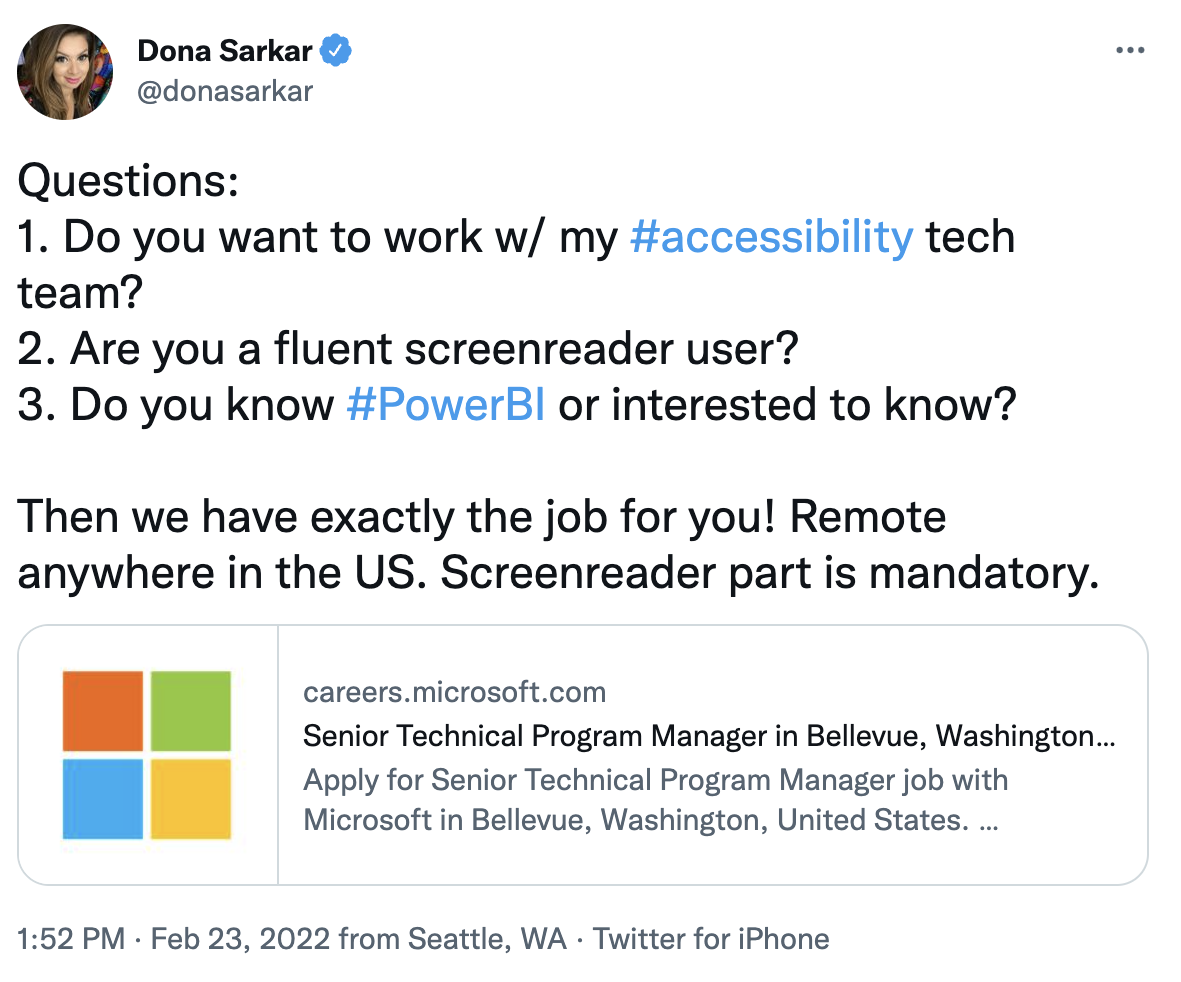1181x982 pixels.
Task: Click the tweet text body
Action: point(558,377)
